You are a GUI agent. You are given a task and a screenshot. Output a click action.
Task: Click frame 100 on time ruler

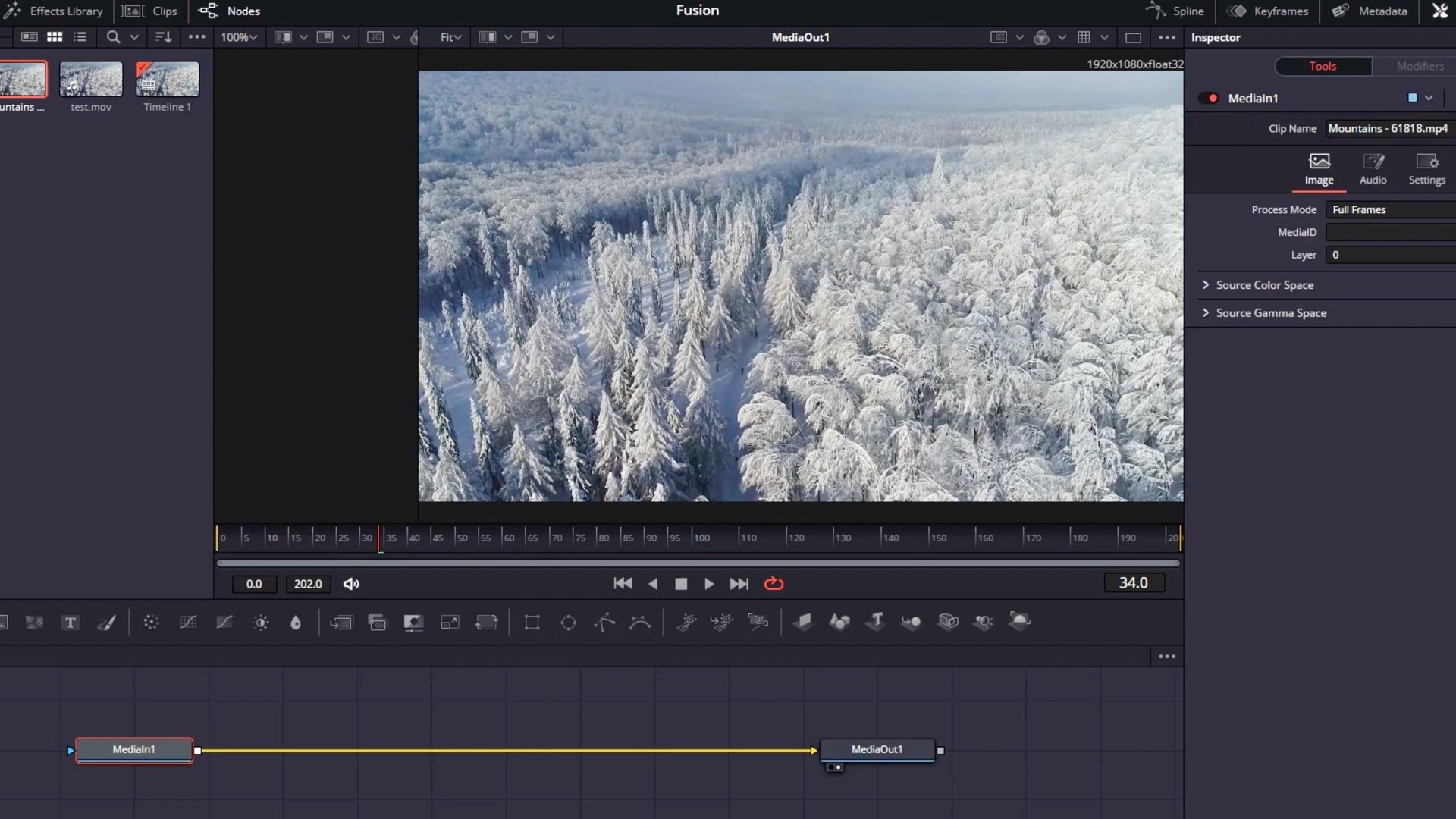(x=692, y=538)
